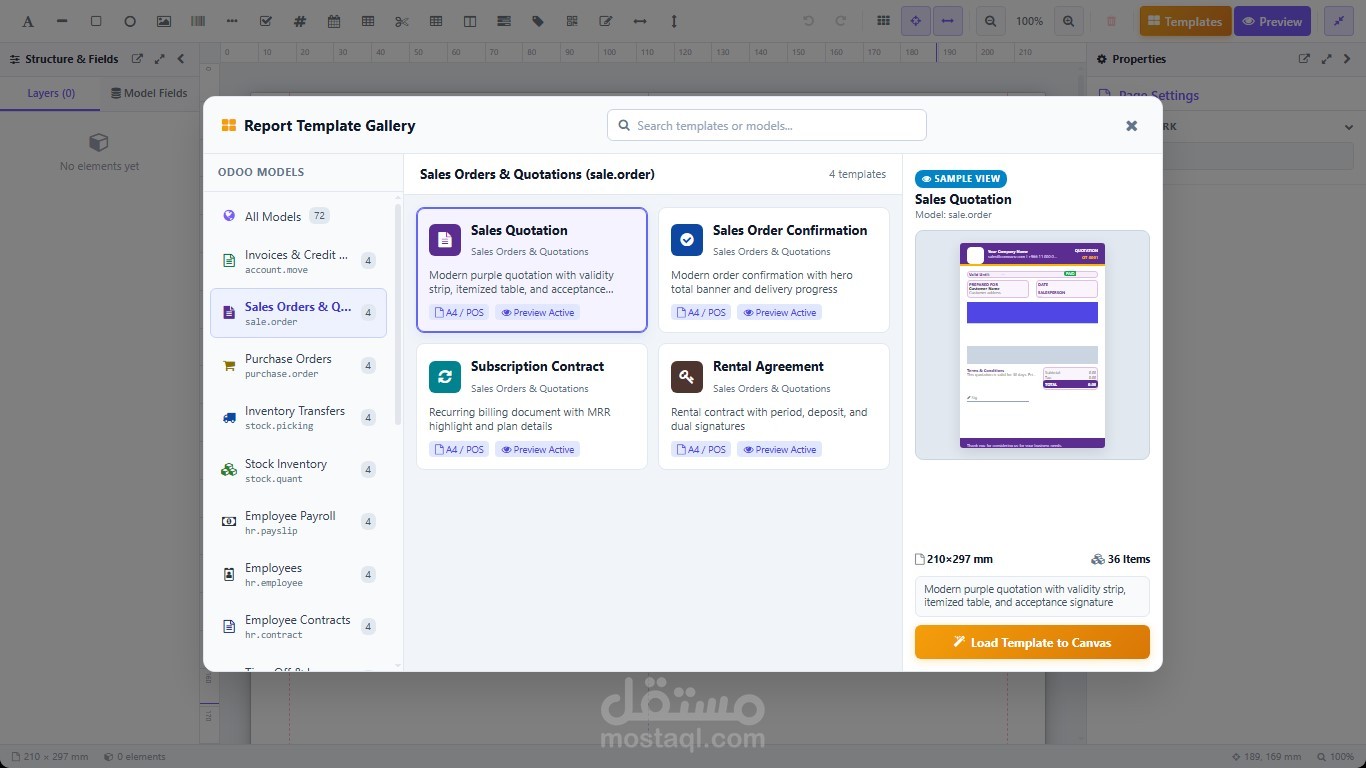
Task: Click the blue Sales Order Confirmation check icon
Action: coord(687,240)
